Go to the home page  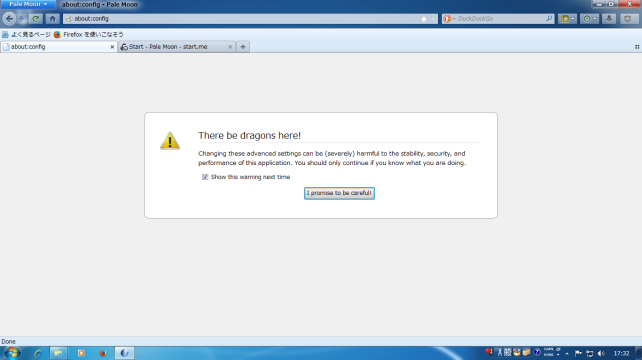coord(52,18)
